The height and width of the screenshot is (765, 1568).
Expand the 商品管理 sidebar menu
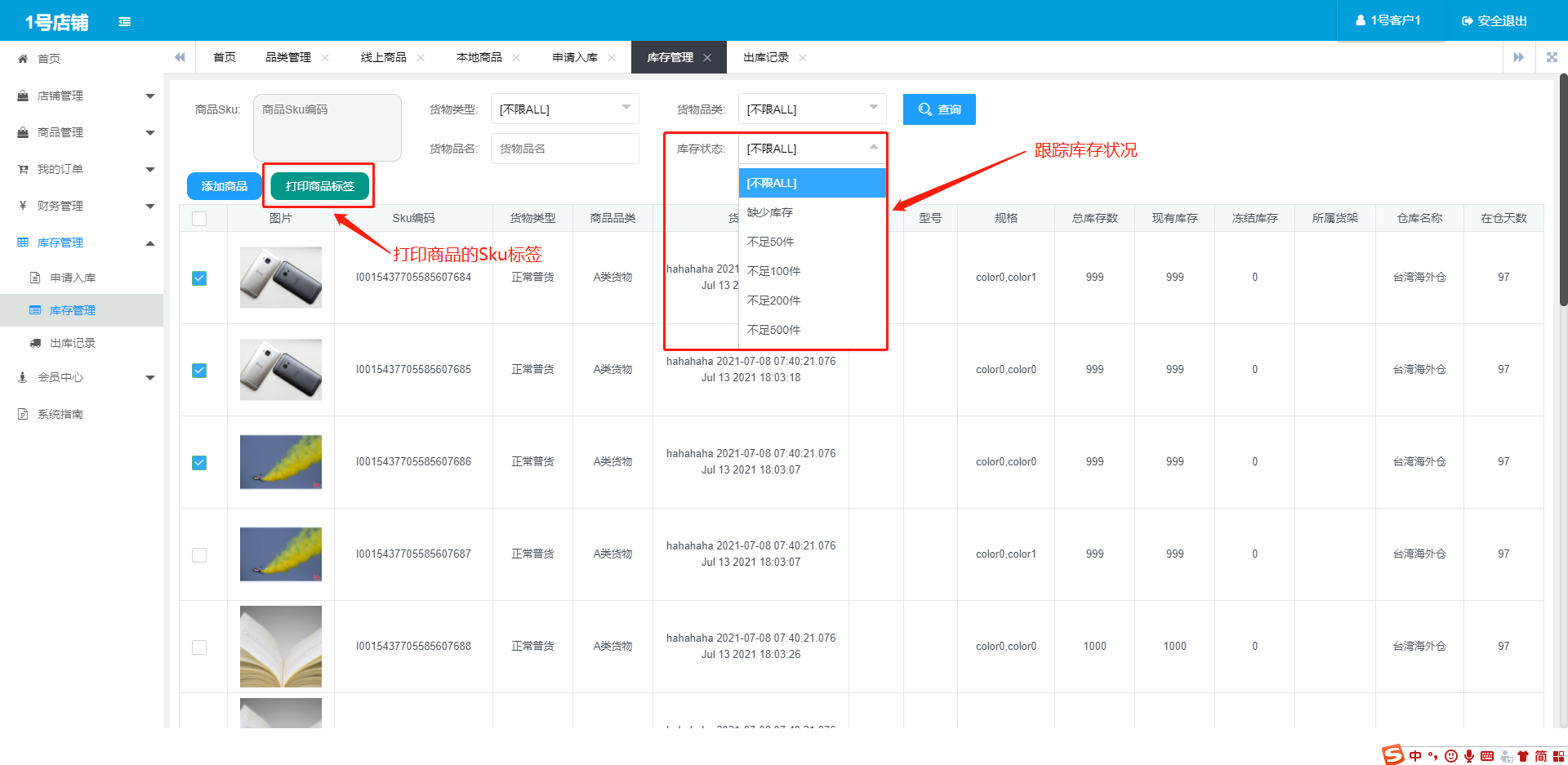(82, 132)
